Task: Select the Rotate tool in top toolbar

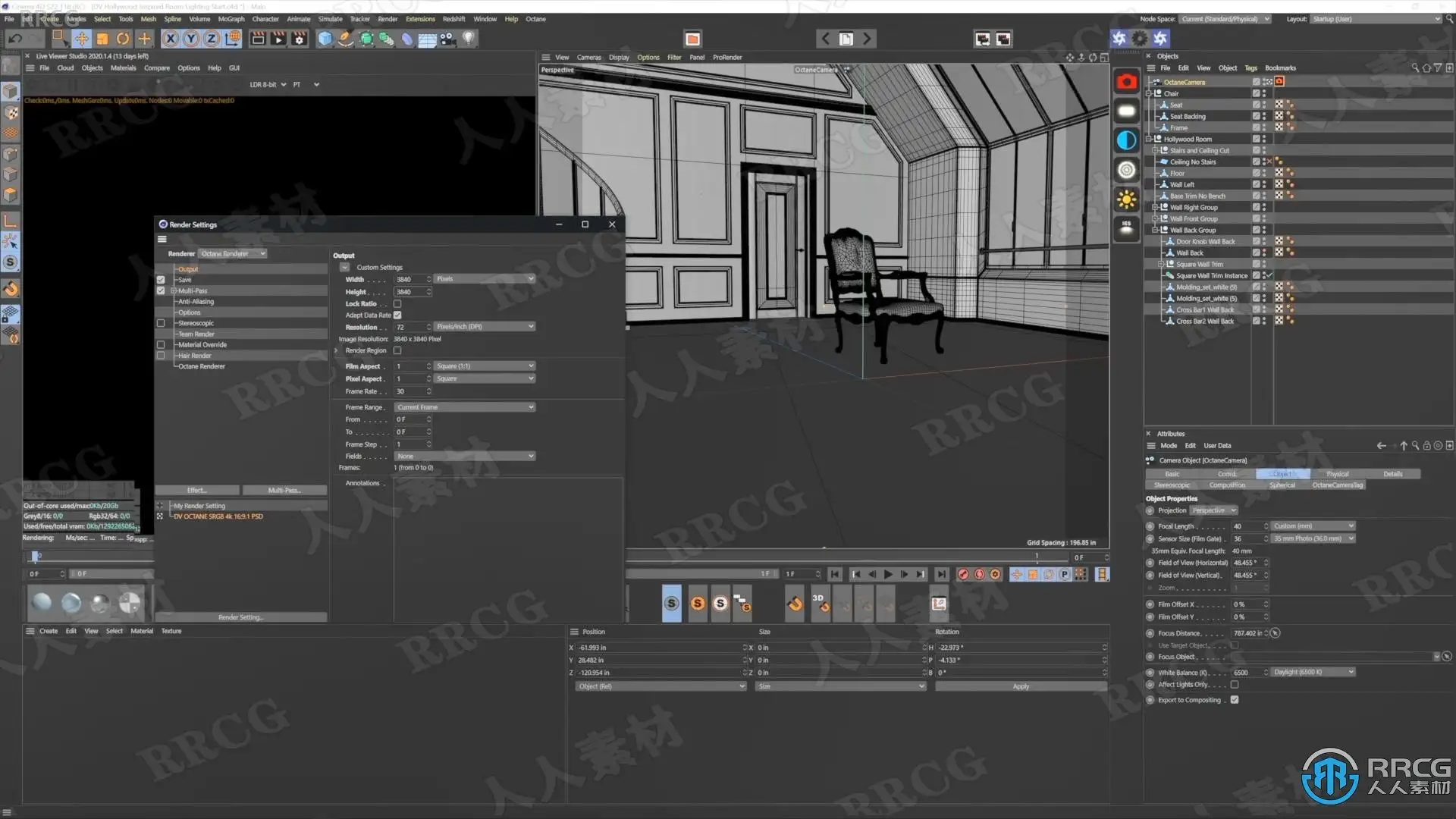Action: coord(123,39)
